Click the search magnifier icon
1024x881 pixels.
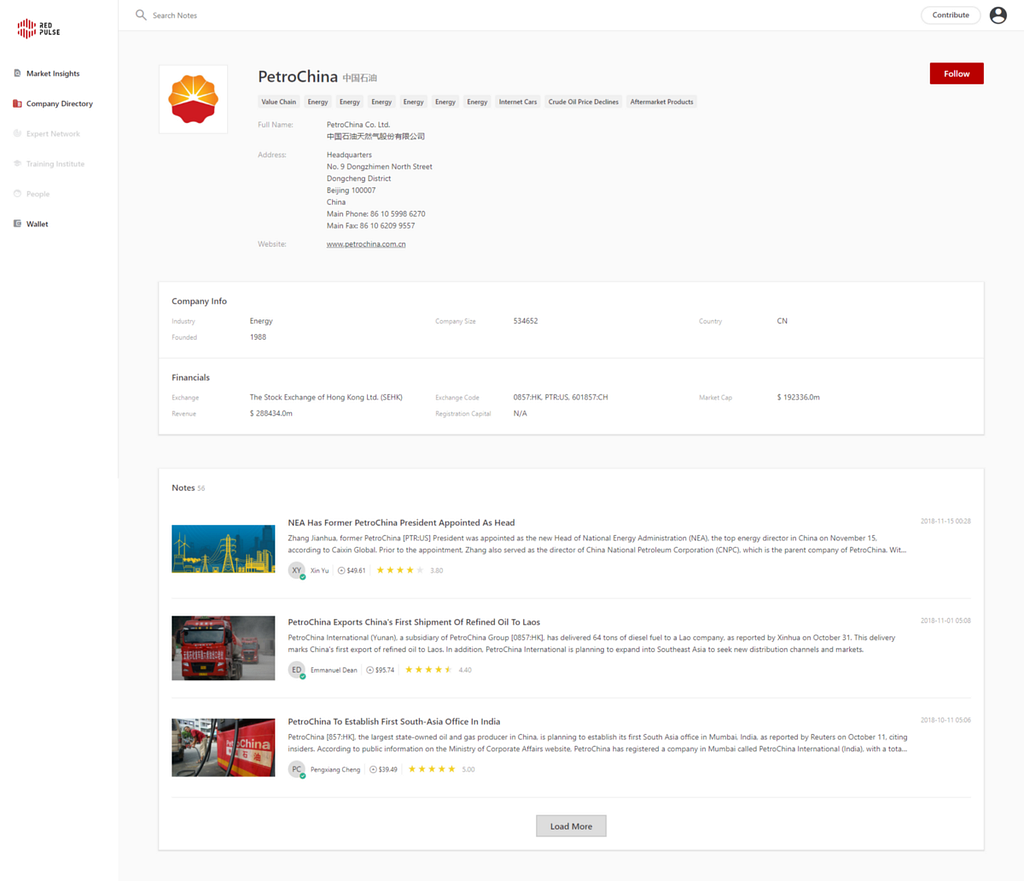click(140, 14)
